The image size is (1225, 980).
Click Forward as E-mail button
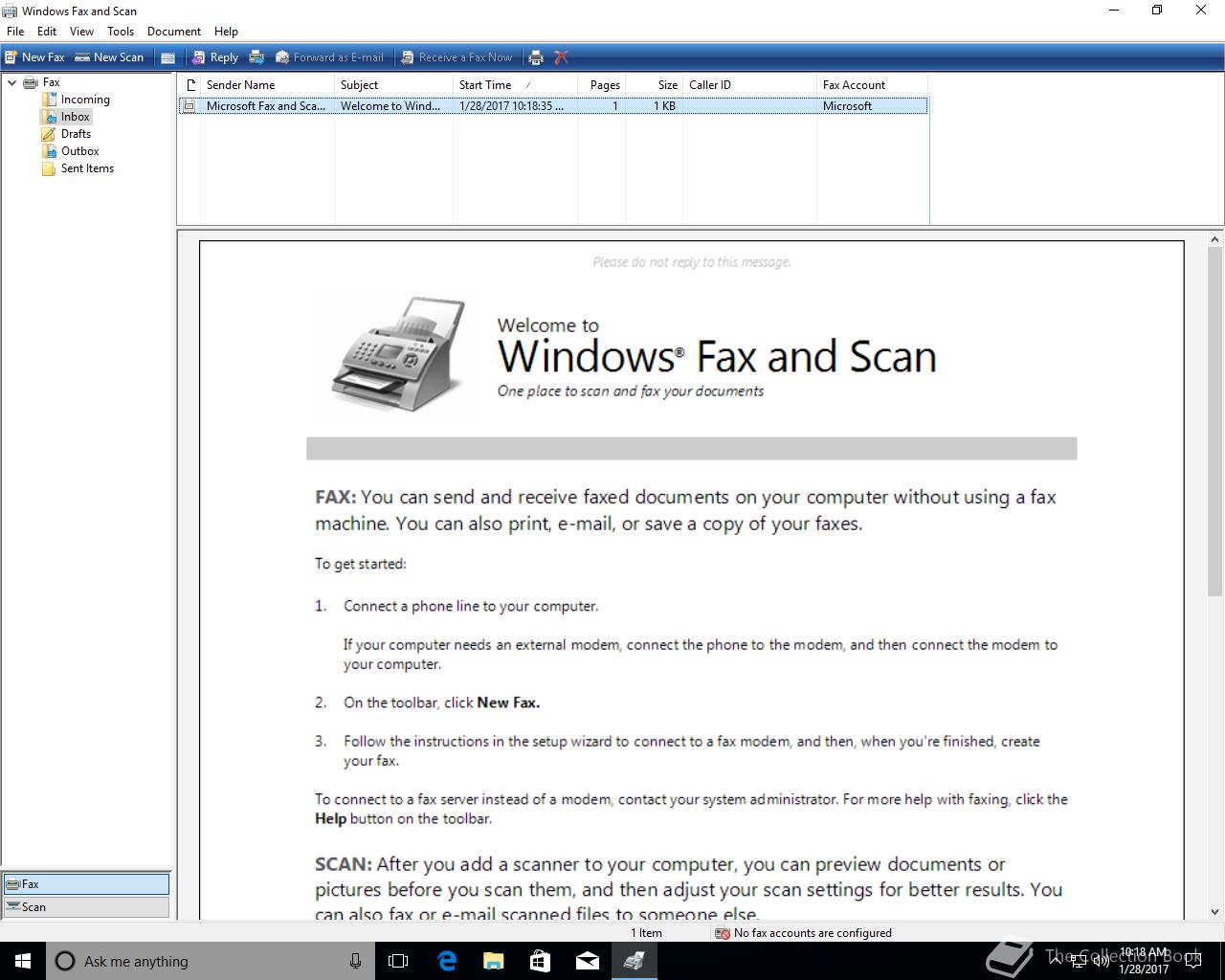(x=329, y=57)
